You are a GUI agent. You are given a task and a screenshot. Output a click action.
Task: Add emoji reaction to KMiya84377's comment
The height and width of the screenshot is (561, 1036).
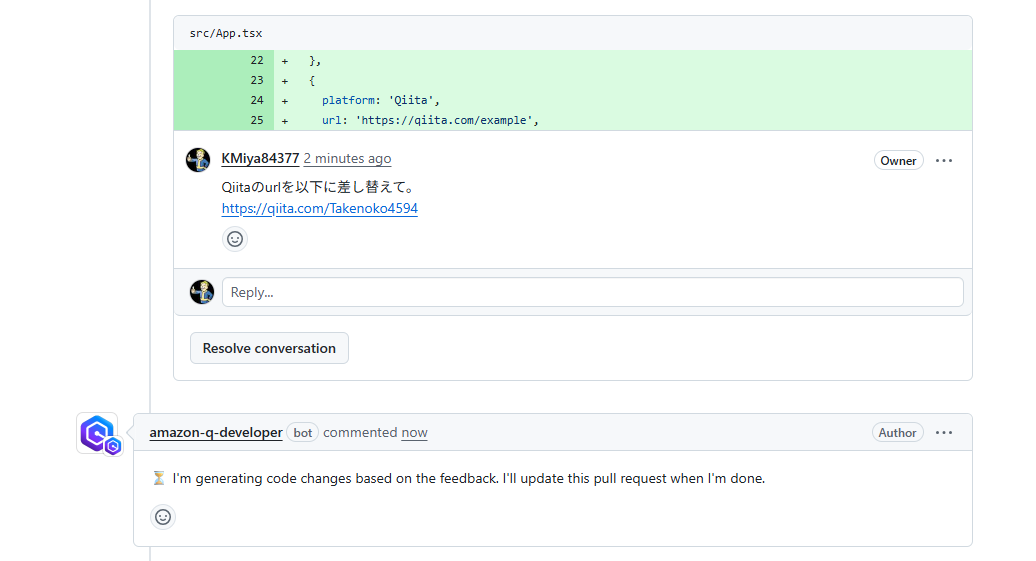pyautogui.click(x=235, y=239)
